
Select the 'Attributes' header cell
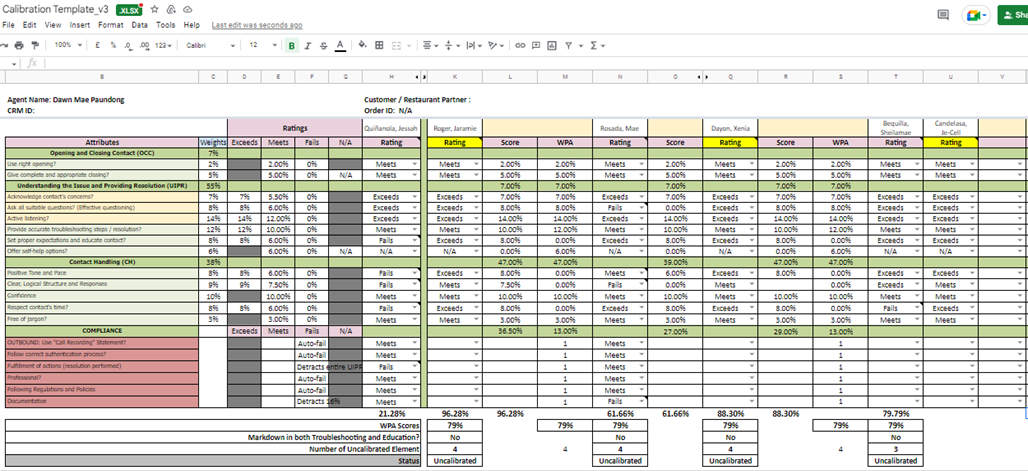point(102,142)
